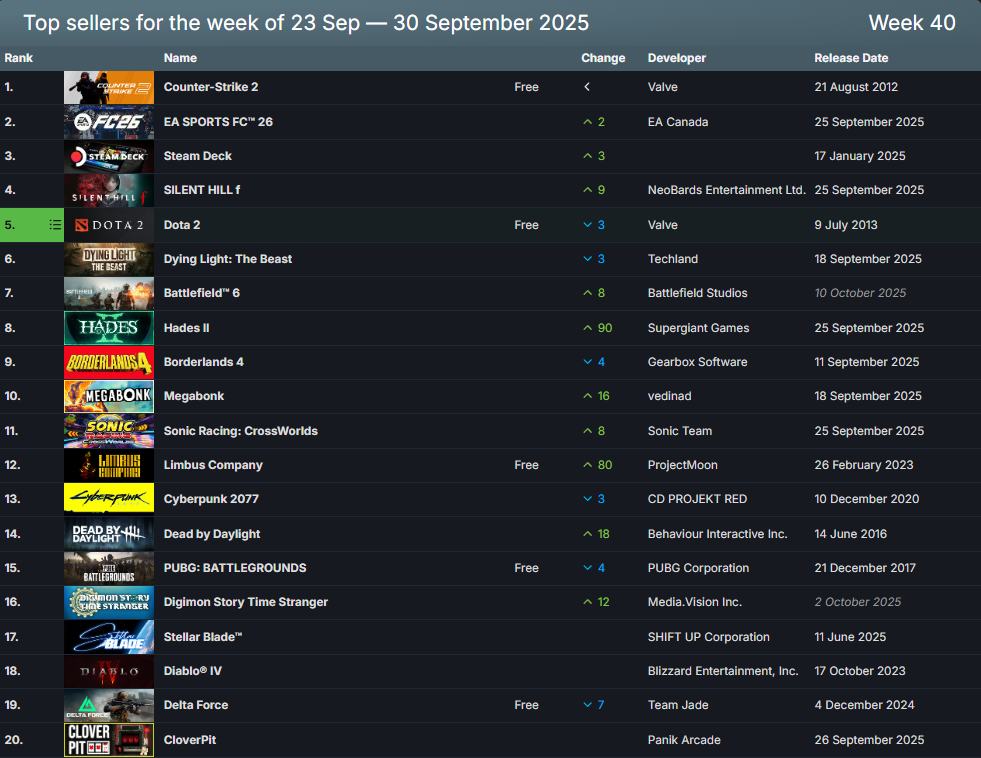Click the left chevron in Counter-Strike 2 row

587,87
